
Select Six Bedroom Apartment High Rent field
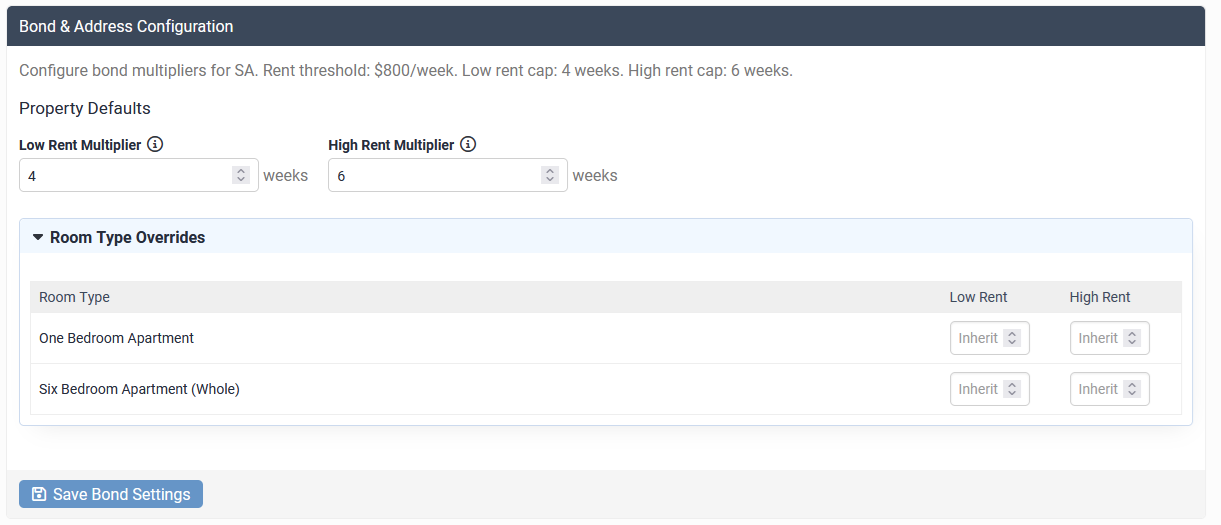click(x=1096, y=389)
